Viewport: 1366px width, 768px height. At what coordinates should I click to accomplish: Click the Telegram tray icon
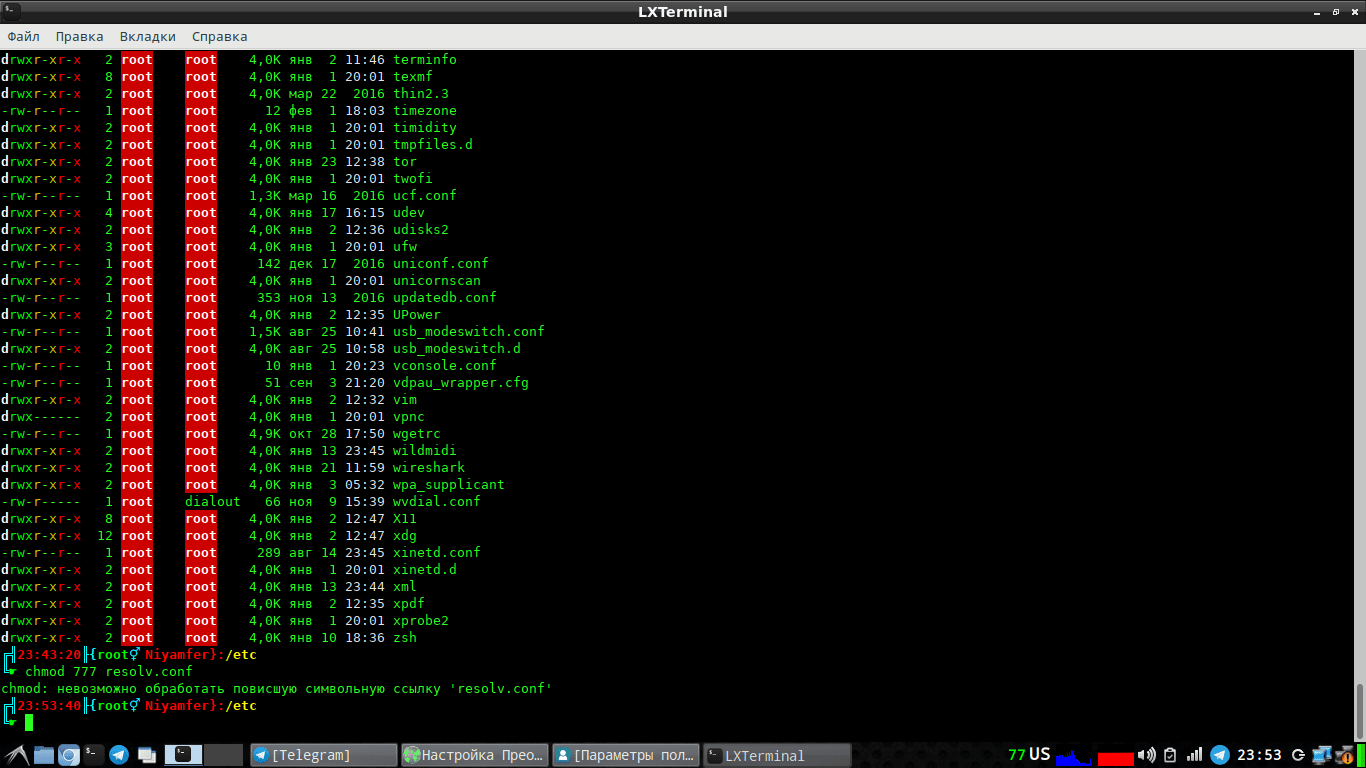[1219, 755]
